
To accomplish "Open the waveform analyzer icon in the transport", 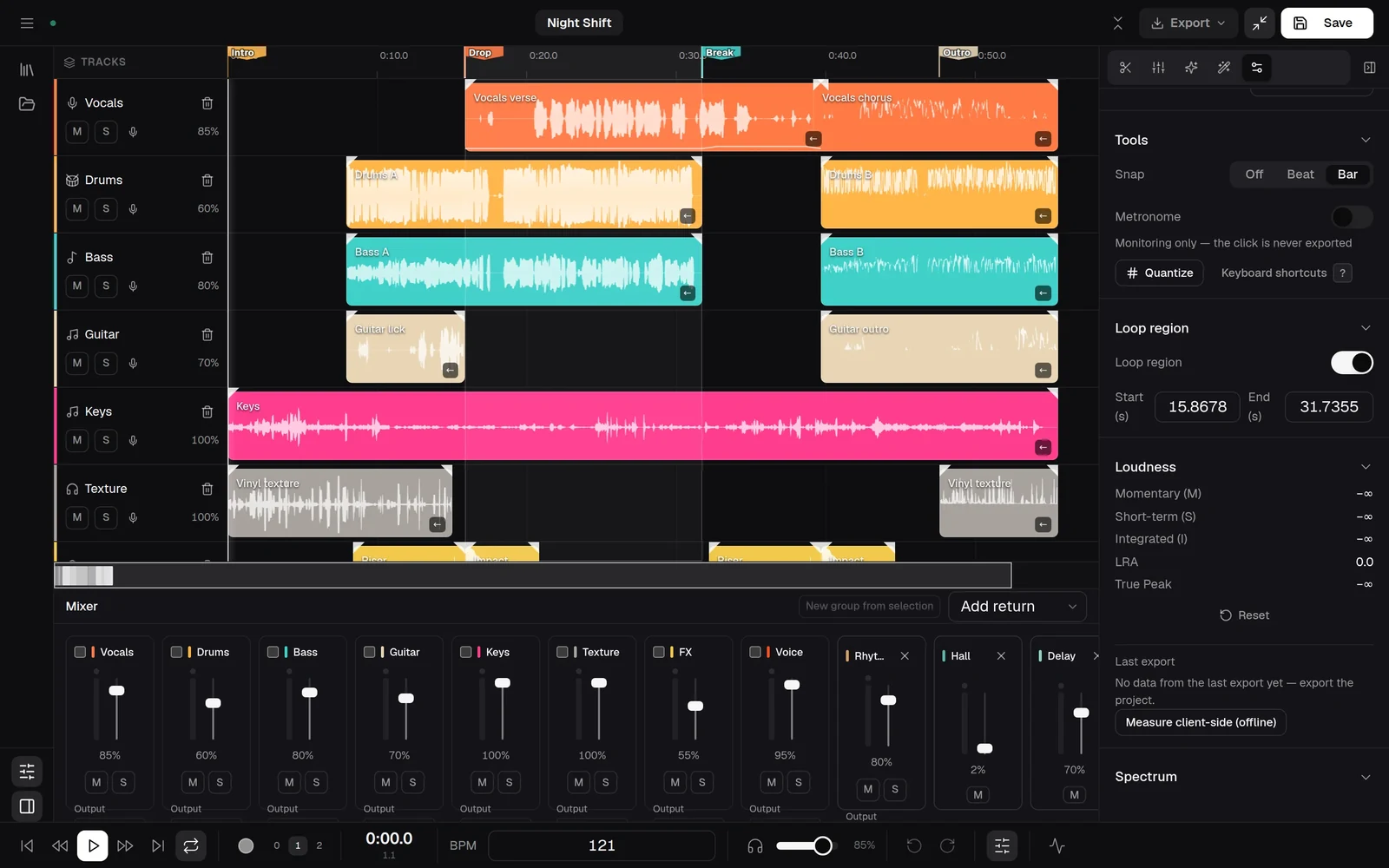I will click(x=1057, y=845).
